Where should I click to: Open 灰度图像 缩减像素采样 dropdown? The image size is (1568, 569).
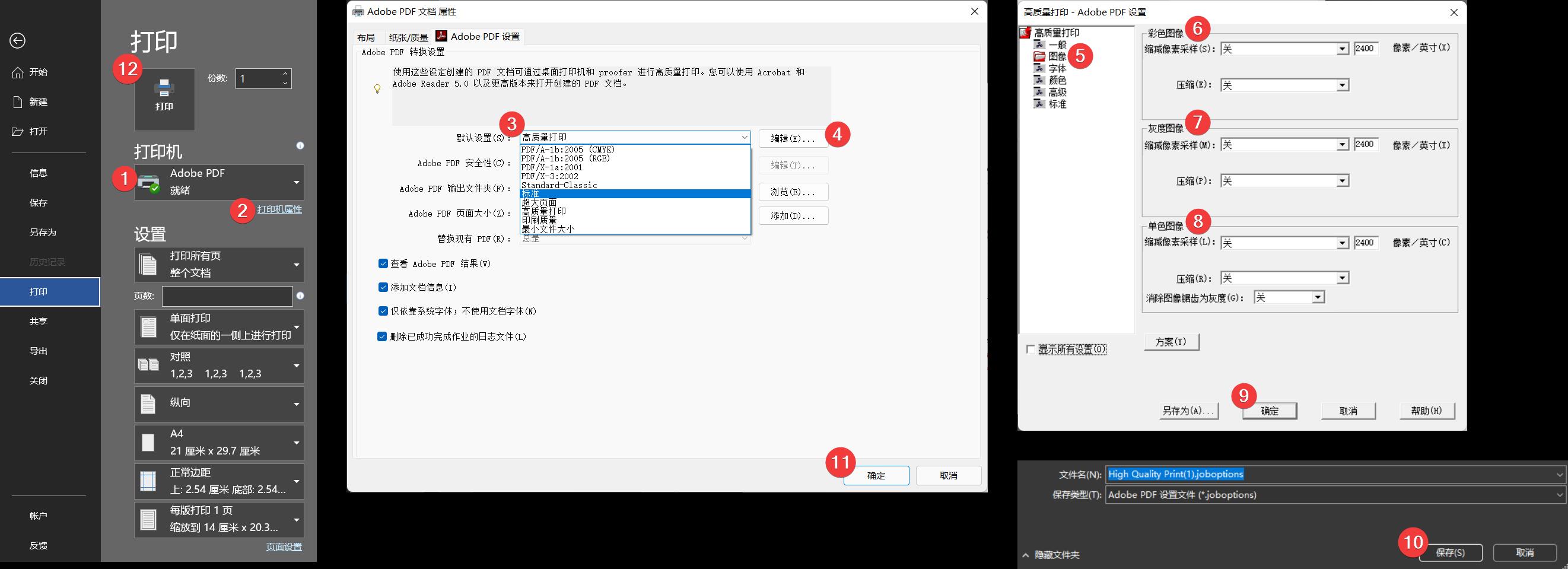pyautogui.click(x=1285, y=144)
